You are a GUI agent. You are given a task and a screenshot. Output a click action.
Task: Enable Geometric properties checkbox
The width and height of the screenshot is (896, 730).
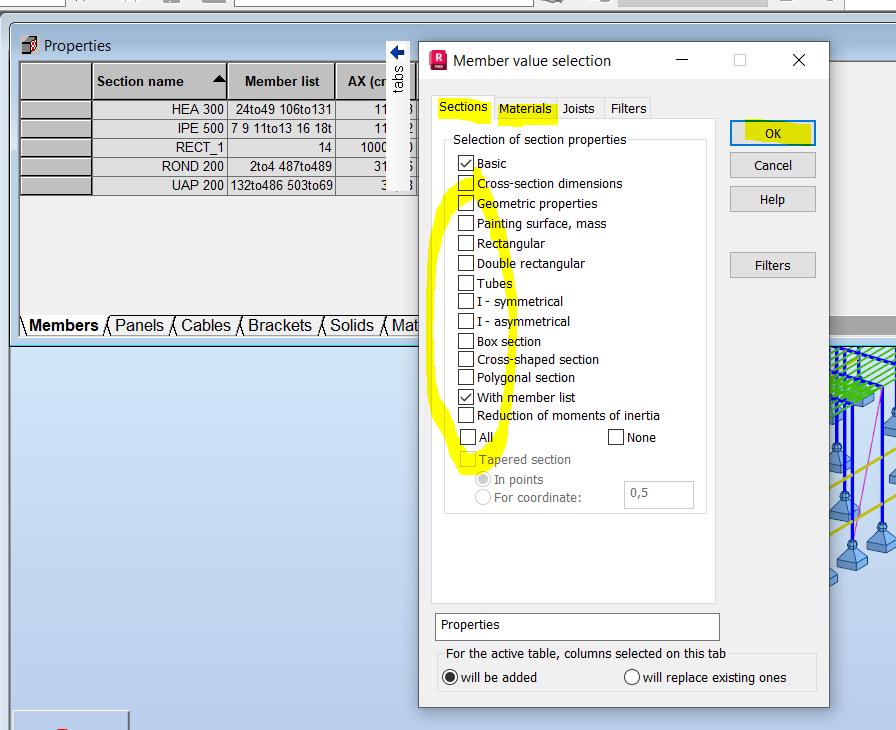pos(466,203)
